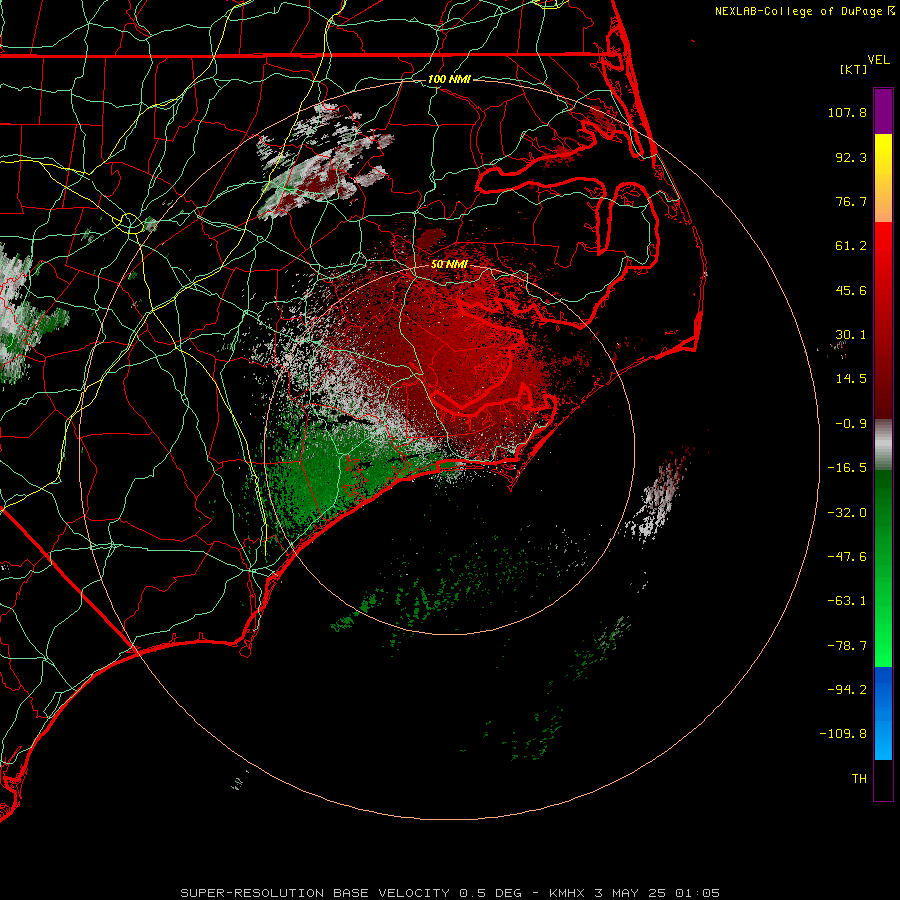Click the -0.9 velocity scale value
The height and width of the screenshot is (900, 900).
(851, 424)
